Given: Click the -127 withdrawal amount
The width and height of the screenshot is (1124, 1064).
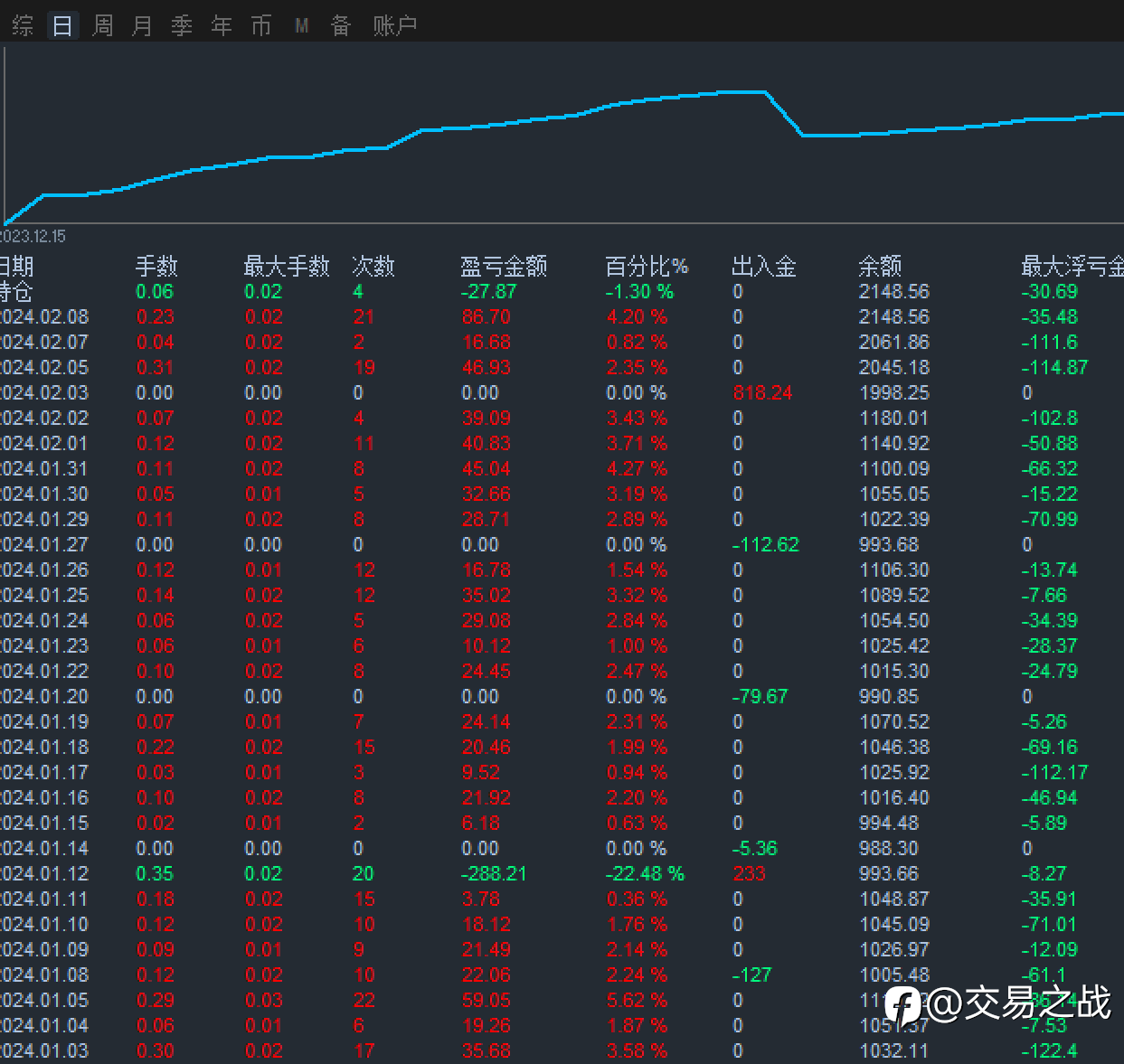Looking at the screenshot, I should click(x=752, y=975).
